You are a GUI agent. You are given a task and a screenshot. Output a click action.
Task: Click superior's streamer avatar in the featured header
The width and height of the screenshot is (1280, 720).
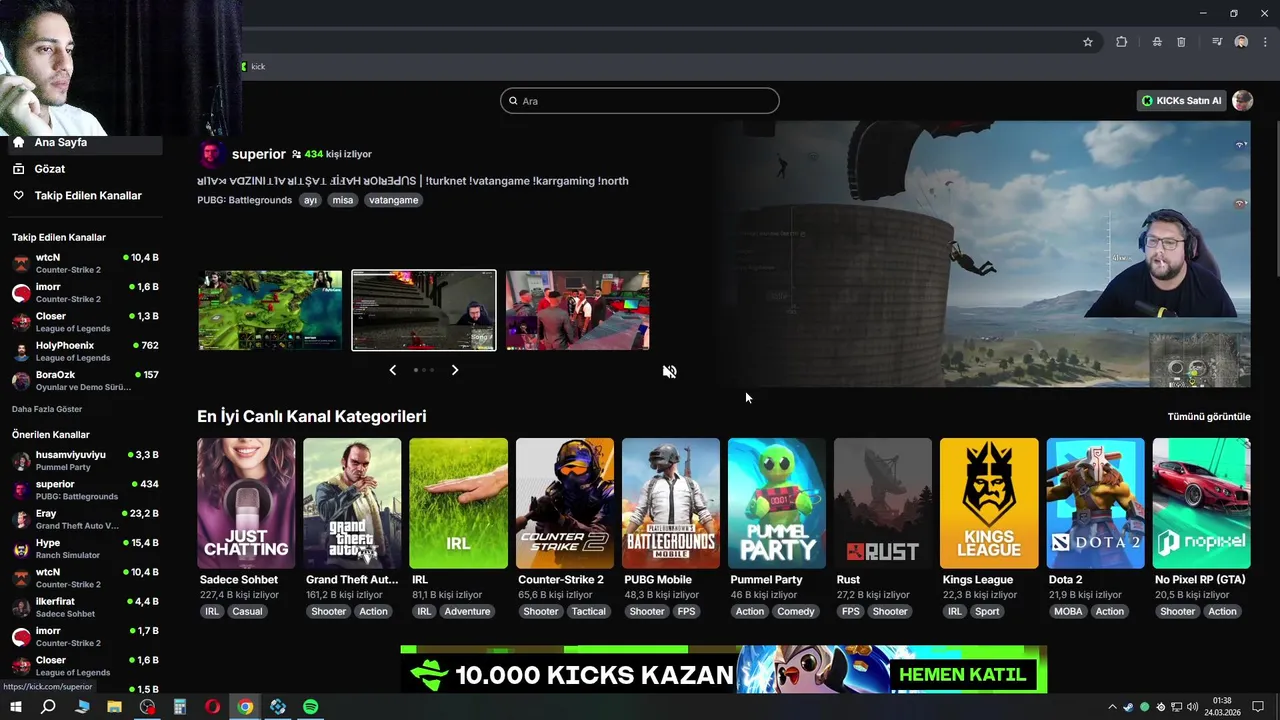coord(211,154)
